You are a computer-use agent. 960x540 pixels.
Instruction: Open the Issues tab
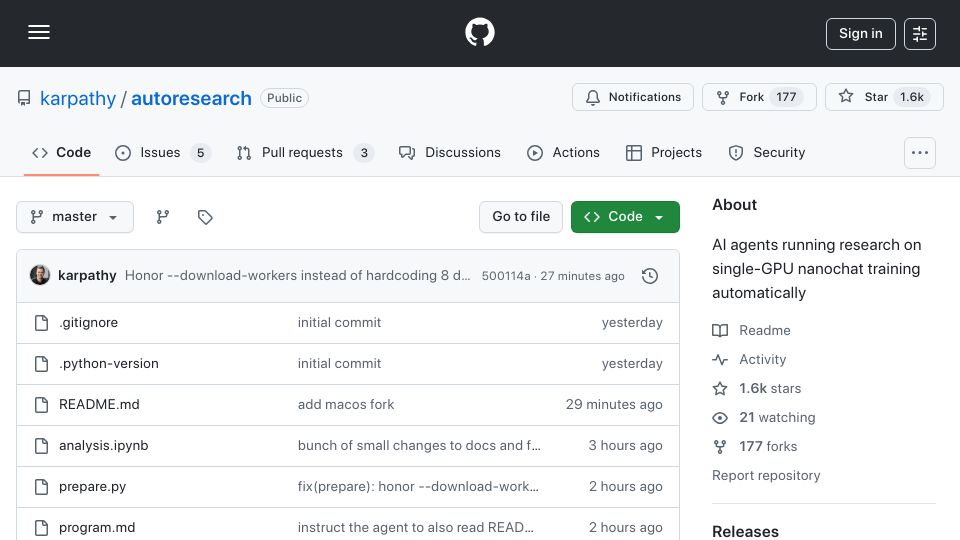click(x=162, y=152)
